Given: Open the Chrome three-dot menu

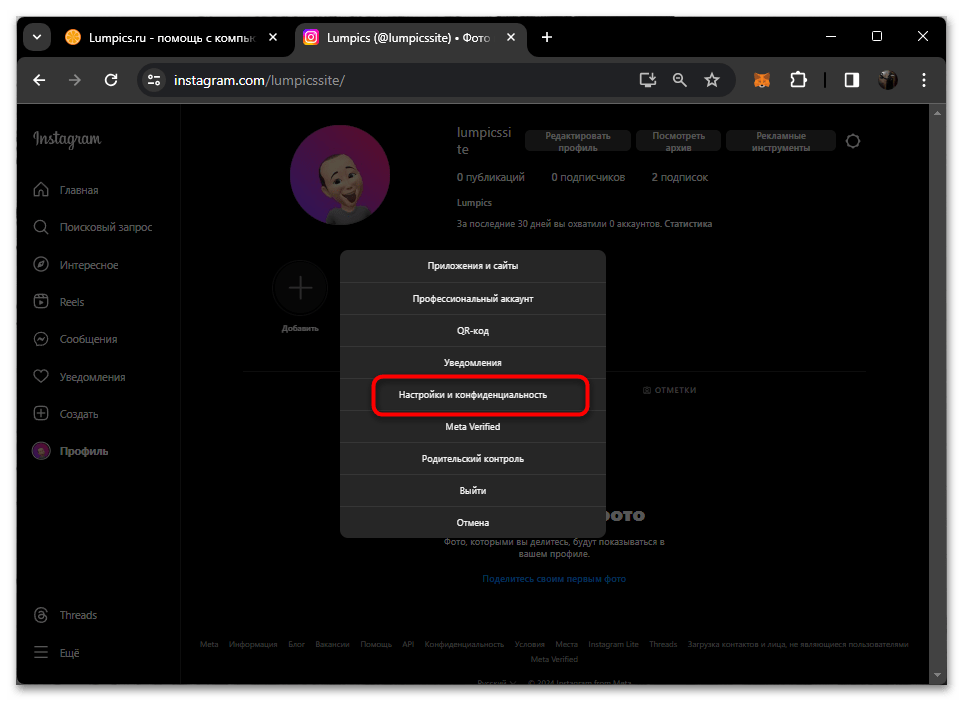Looking at the screenshot, I should (x=924, y=80).
